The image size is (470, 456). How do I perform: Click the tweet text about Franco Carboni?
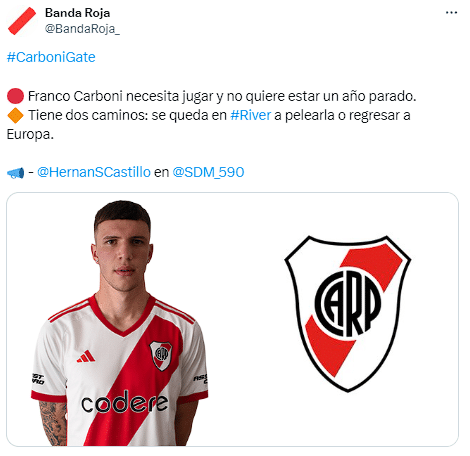click(222, 96)
